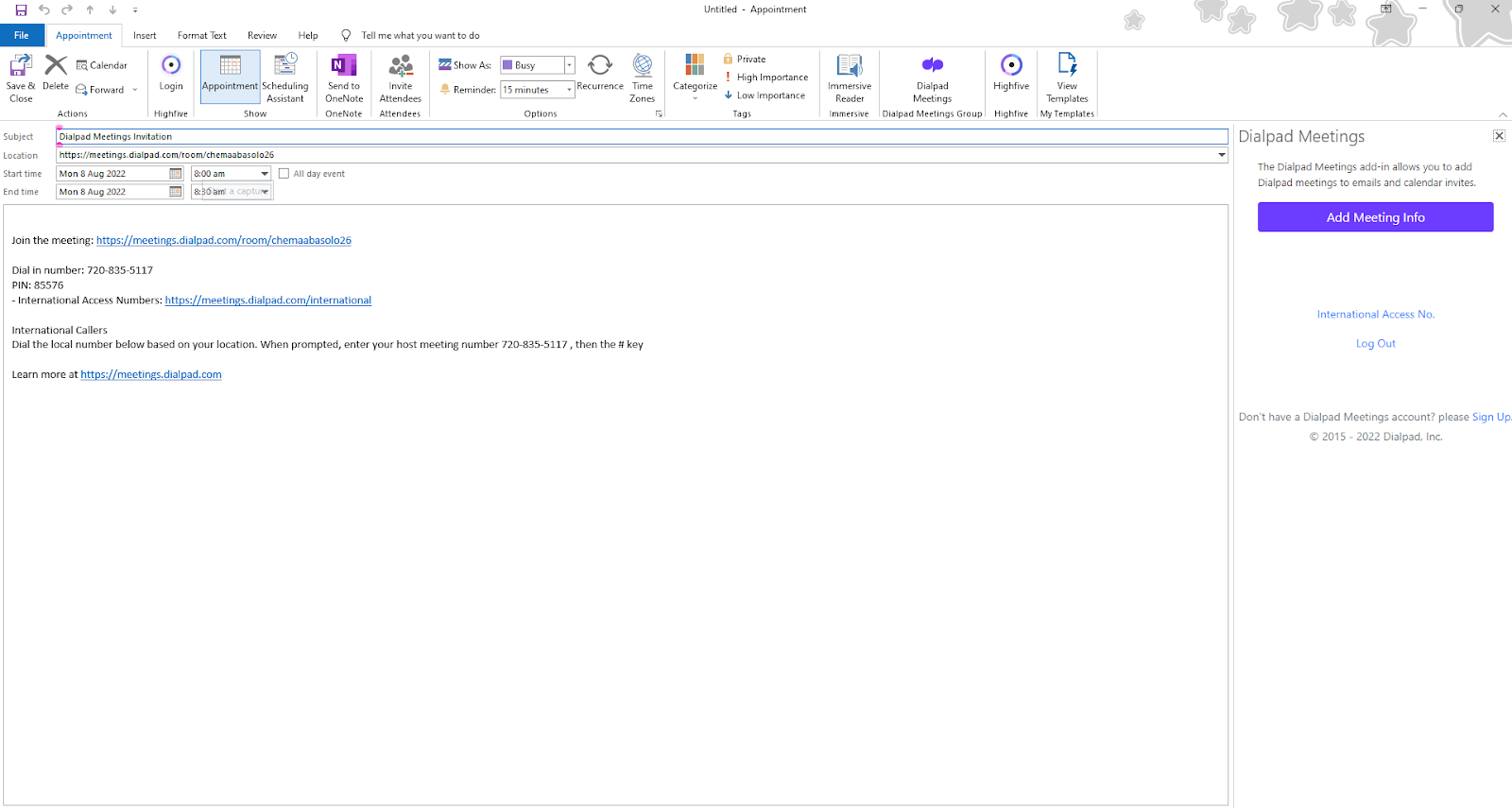Undo the last action

[43, 9]
